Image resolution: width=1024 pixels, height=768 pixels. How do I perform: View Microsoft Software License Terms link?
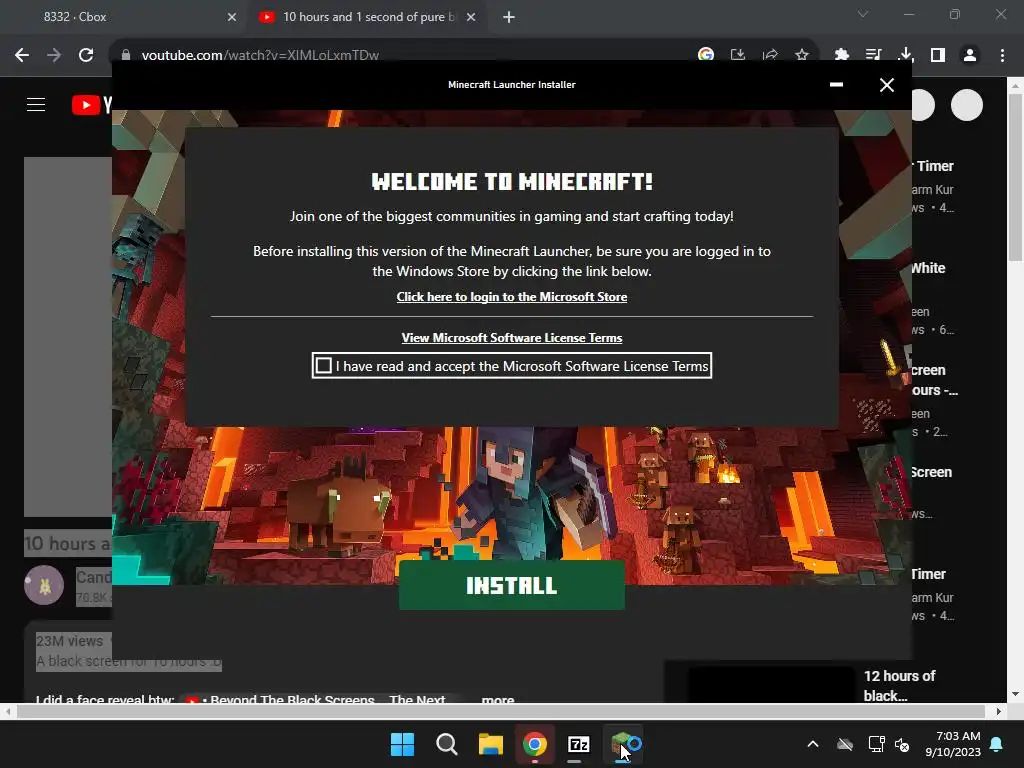pos(511,338)
